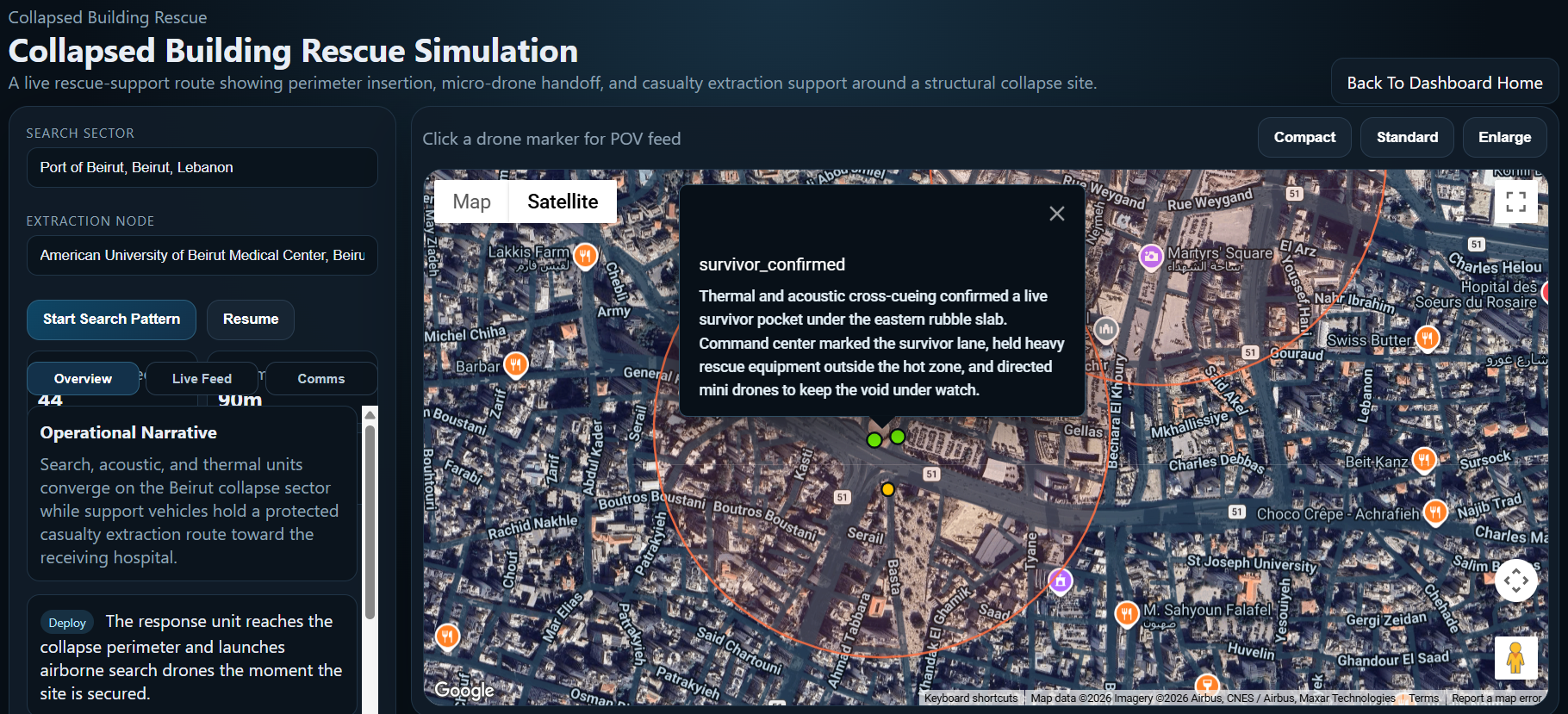Click the gray museum landmark pin
This screenshot has width=1568, height=714.
point(1106,329)
